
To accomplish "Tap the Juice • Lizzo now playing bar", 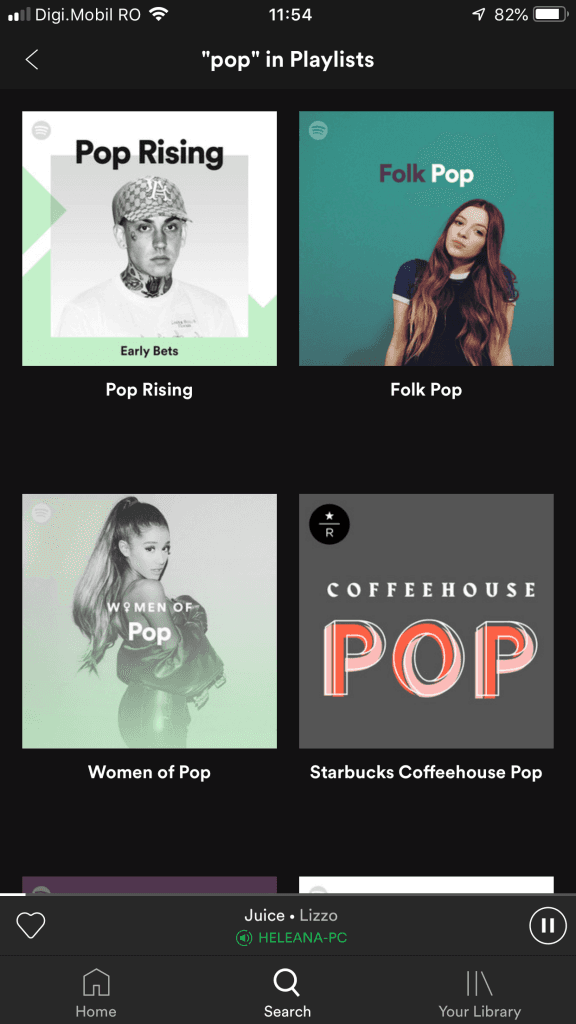I will pyautogui.click(x=288, y=913).
